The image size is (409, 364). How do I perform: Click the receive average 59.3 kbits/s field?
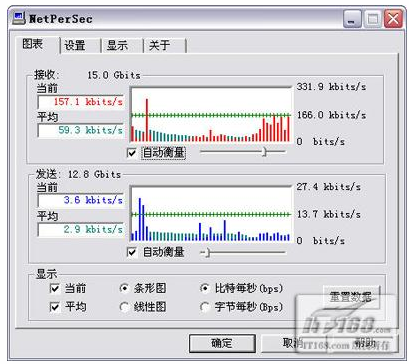81,130
